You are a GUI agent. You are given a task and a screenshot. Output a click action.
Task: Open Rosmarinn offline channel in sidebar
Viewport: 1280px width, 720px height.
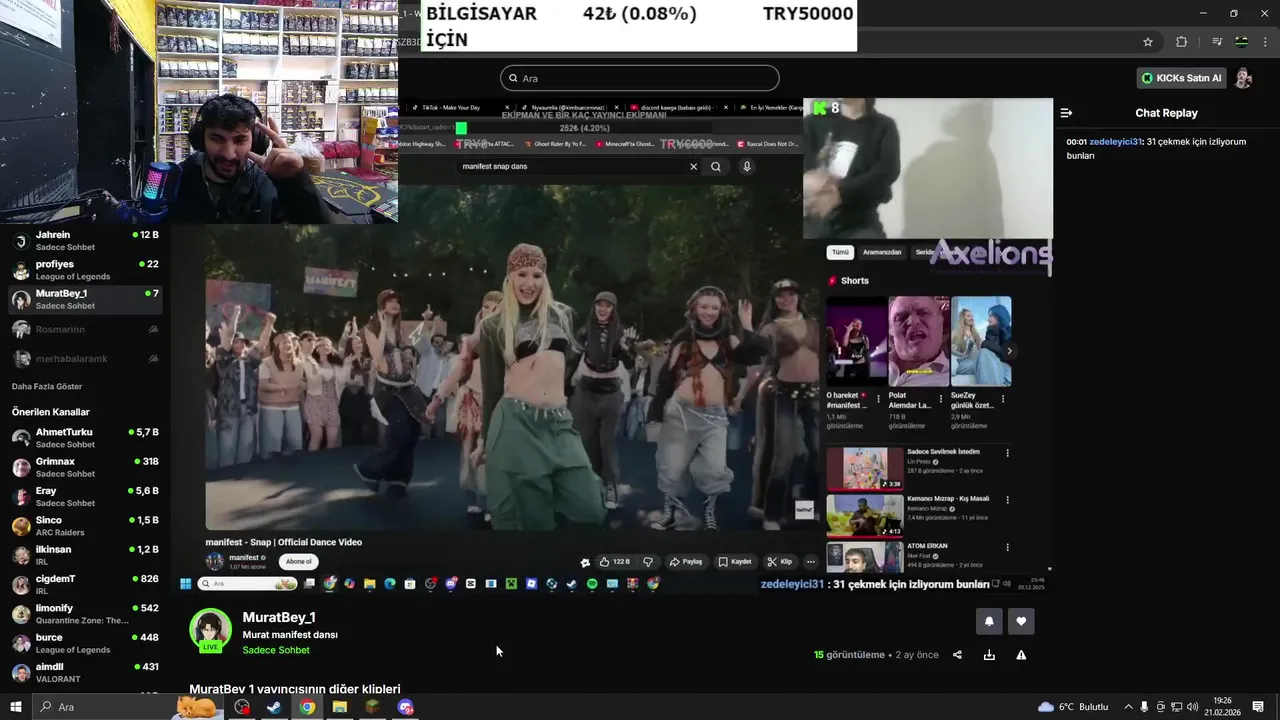click(x=85, y=329)
